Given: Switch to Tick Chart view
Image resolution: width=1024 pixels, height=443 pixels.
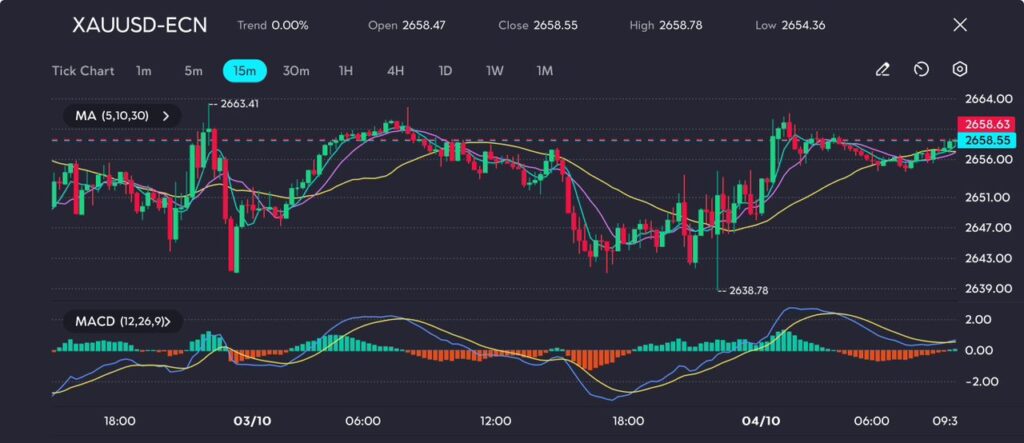Looking at the screenshot, I should (83, 71).
